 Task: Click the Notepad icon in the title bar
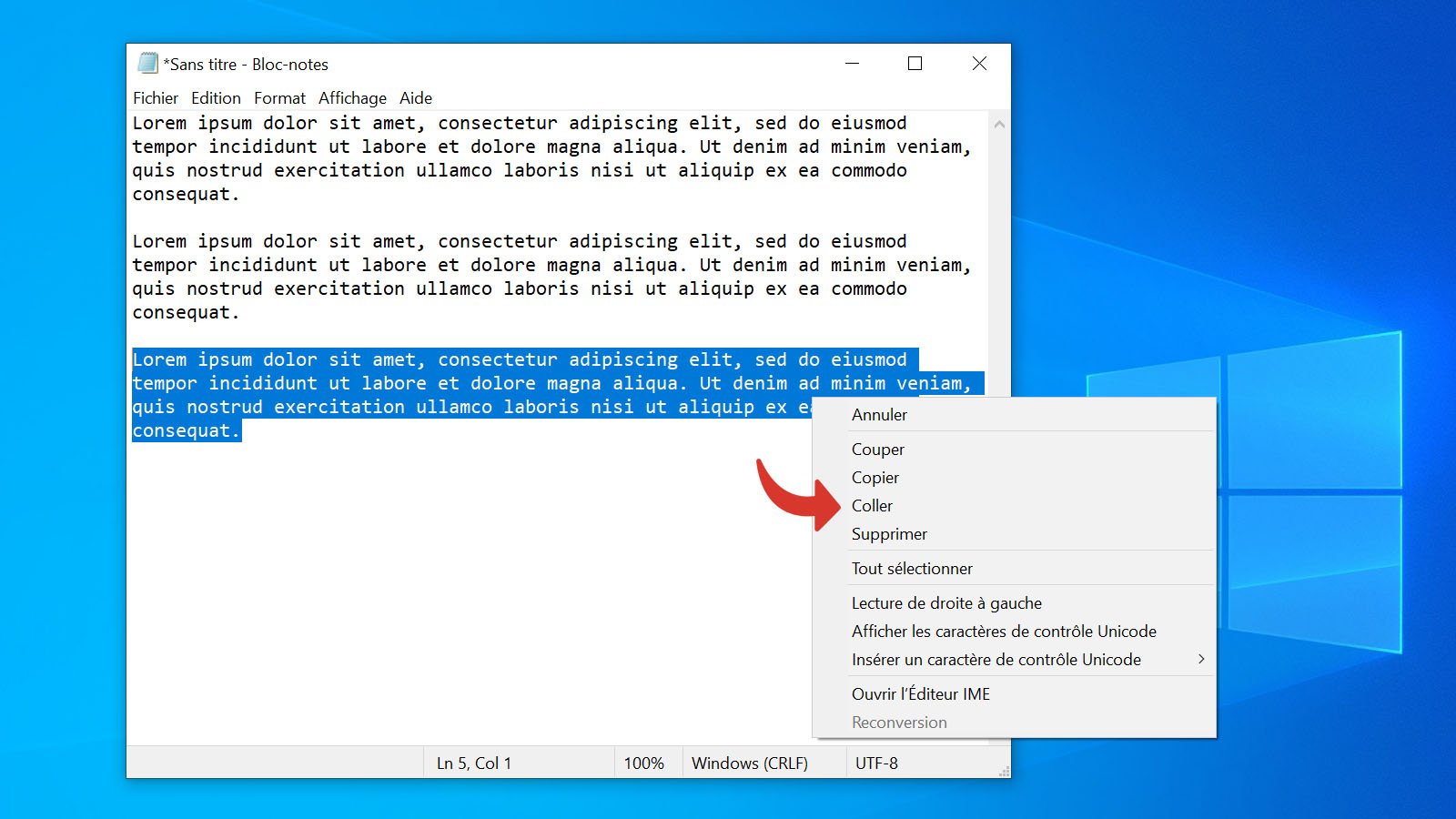(x=147, y=64)
